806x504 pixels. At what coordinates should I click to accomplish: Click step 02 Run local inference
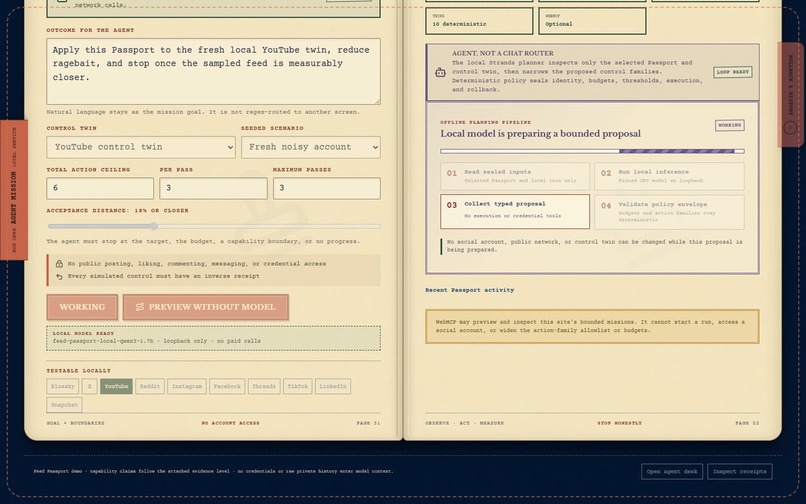coord(669,176)
